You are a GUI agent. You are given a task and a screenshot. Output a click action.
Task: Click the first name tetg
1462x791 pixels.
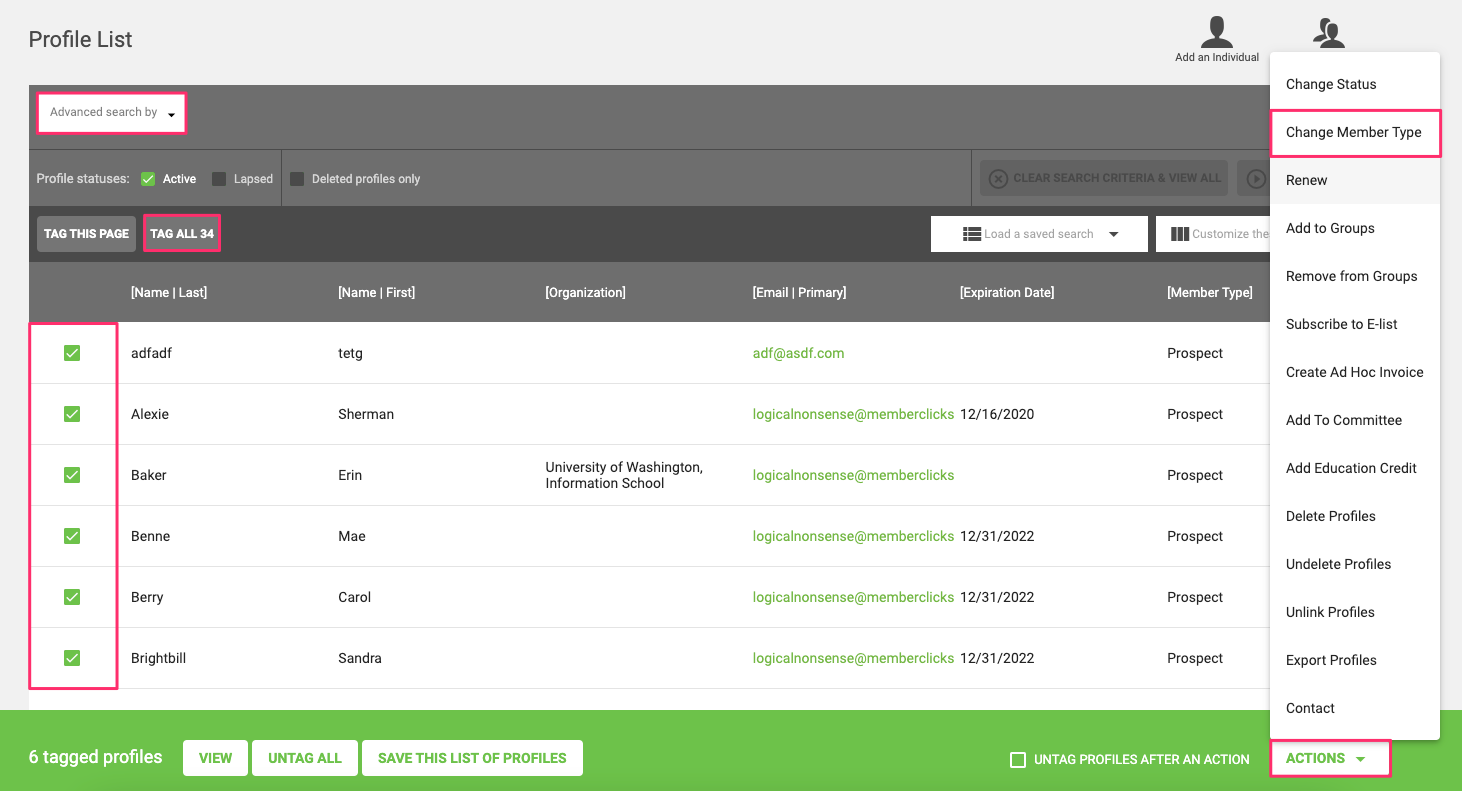[x=350, y=353]
